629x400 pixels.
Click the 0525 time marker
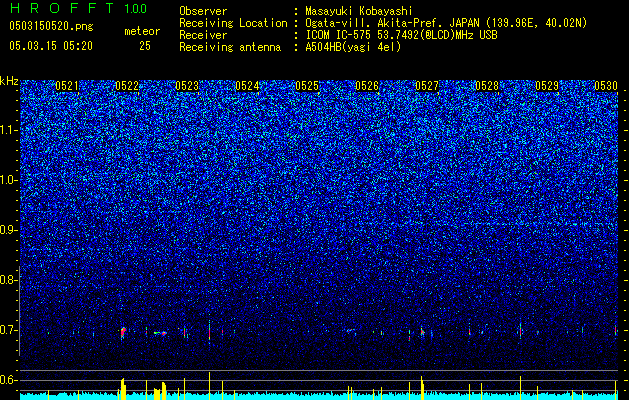coord(307,86)
